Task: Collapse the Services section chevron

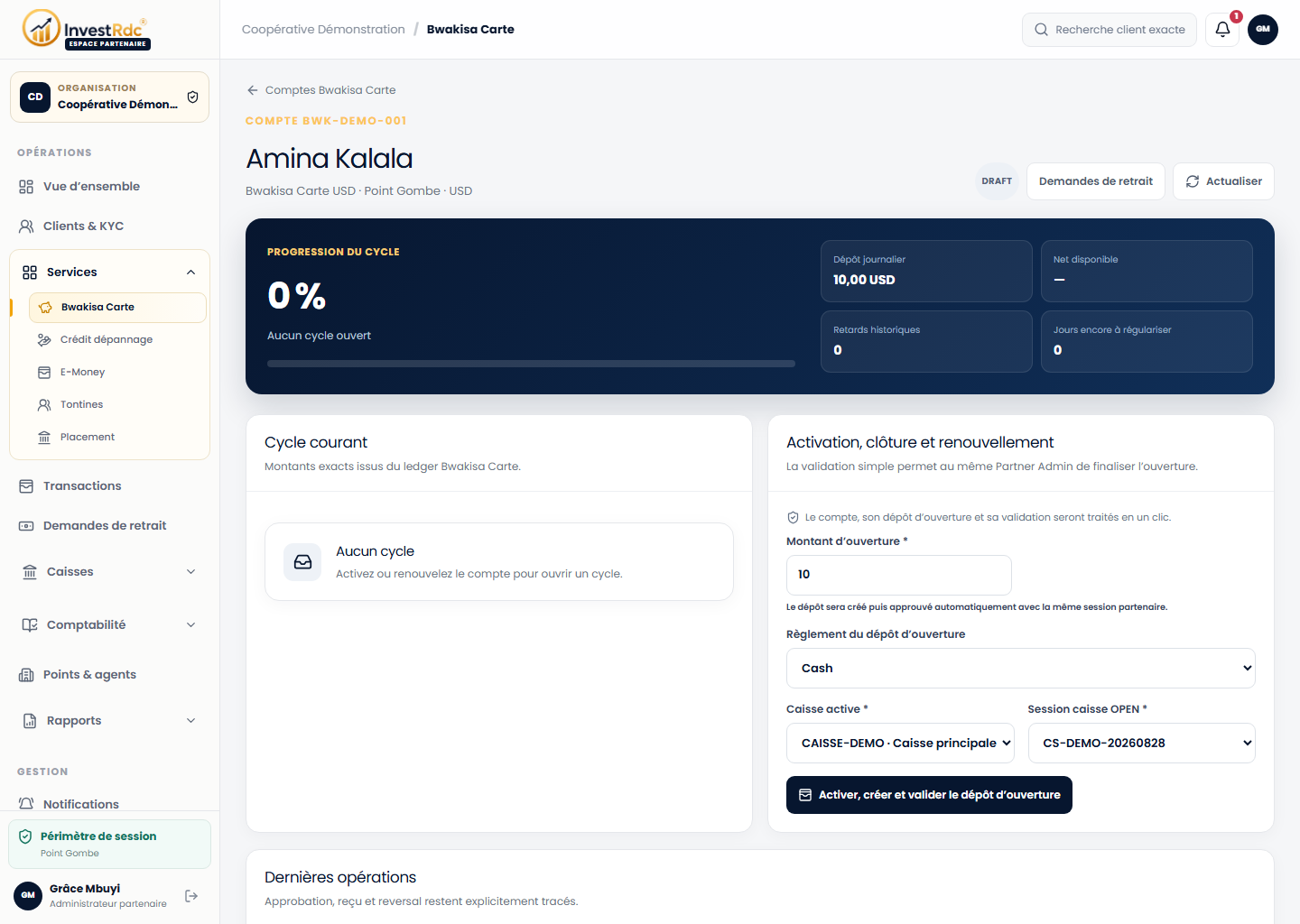Action: point(190,273)
